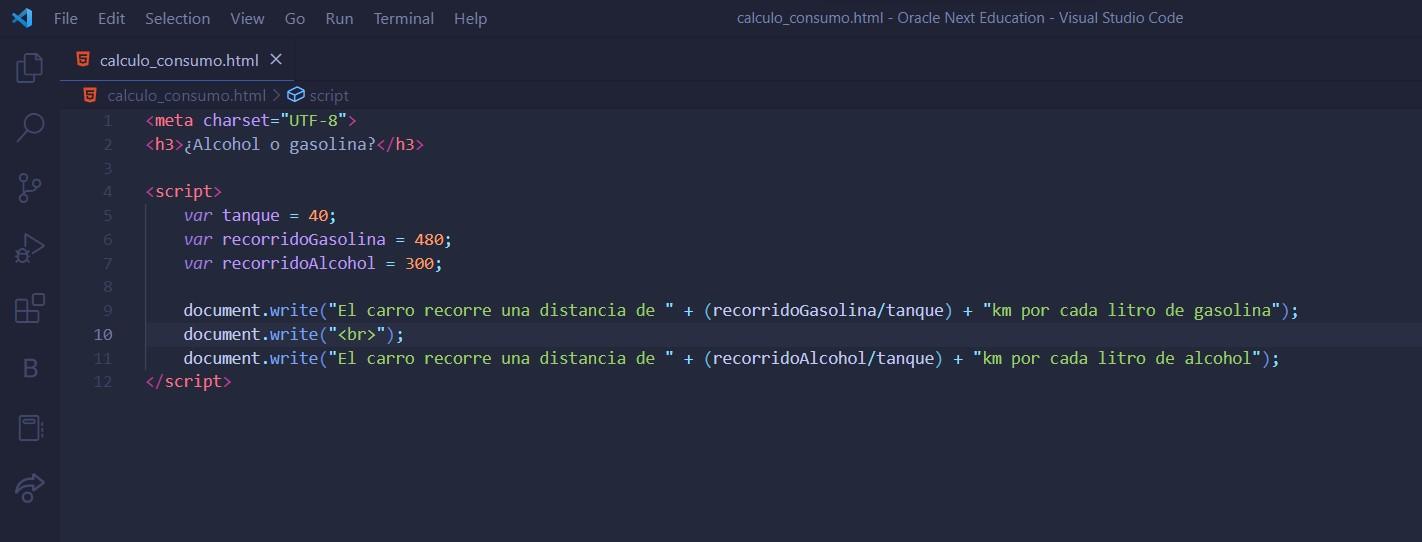The image size is (1422, 542).
Task: Click the charset="UTF-8" meta tag text
Action: tap(275, 120)
